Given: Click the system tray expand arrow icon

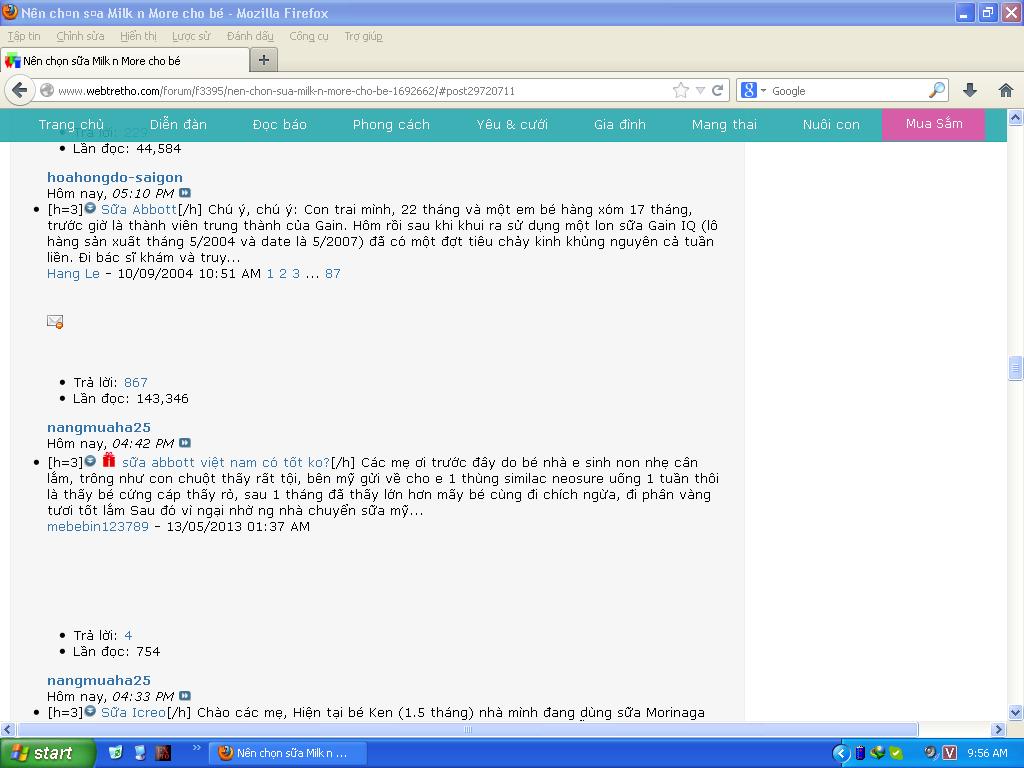Looking at the screenshot, I should coord(841,753).
